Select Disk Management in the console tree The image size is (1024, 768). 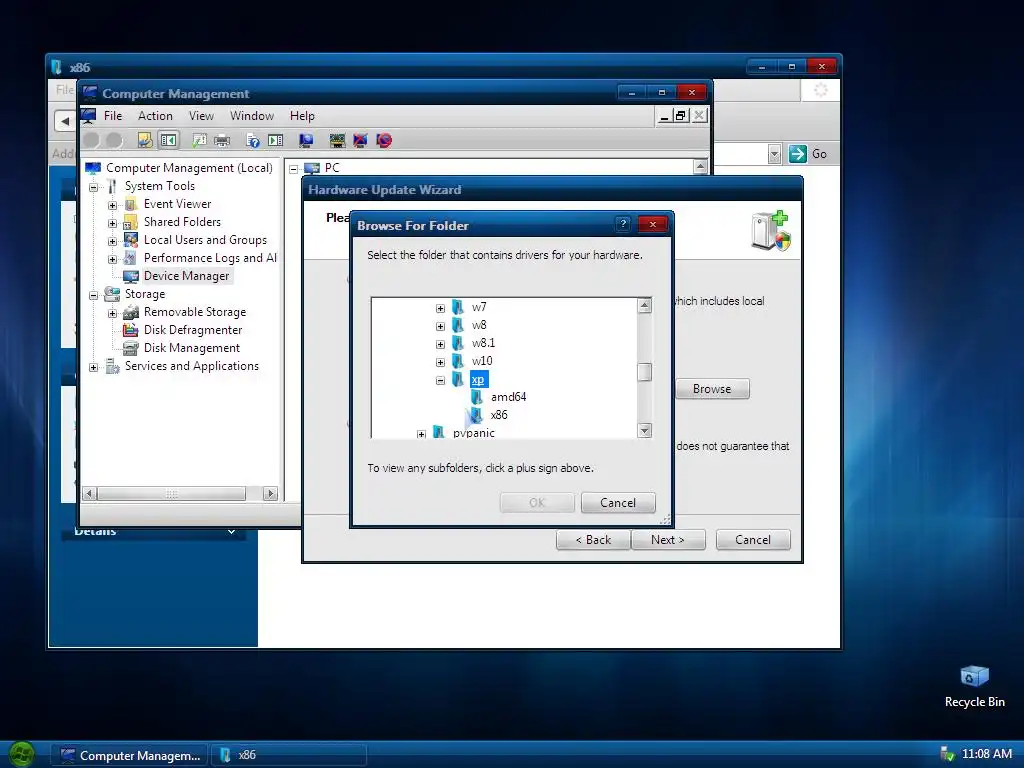pyautogui.click(x=191, y=348)
